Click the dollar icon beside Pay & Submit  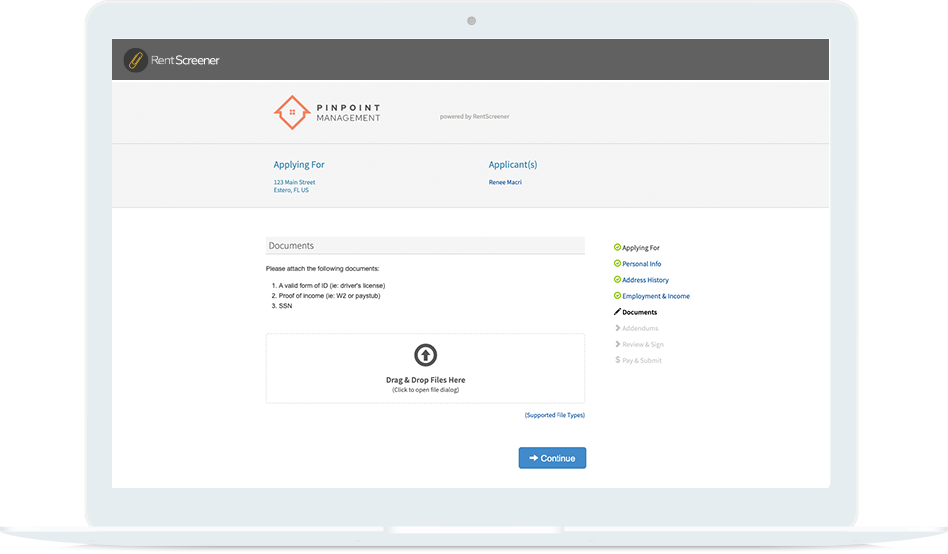pos(617,360)
